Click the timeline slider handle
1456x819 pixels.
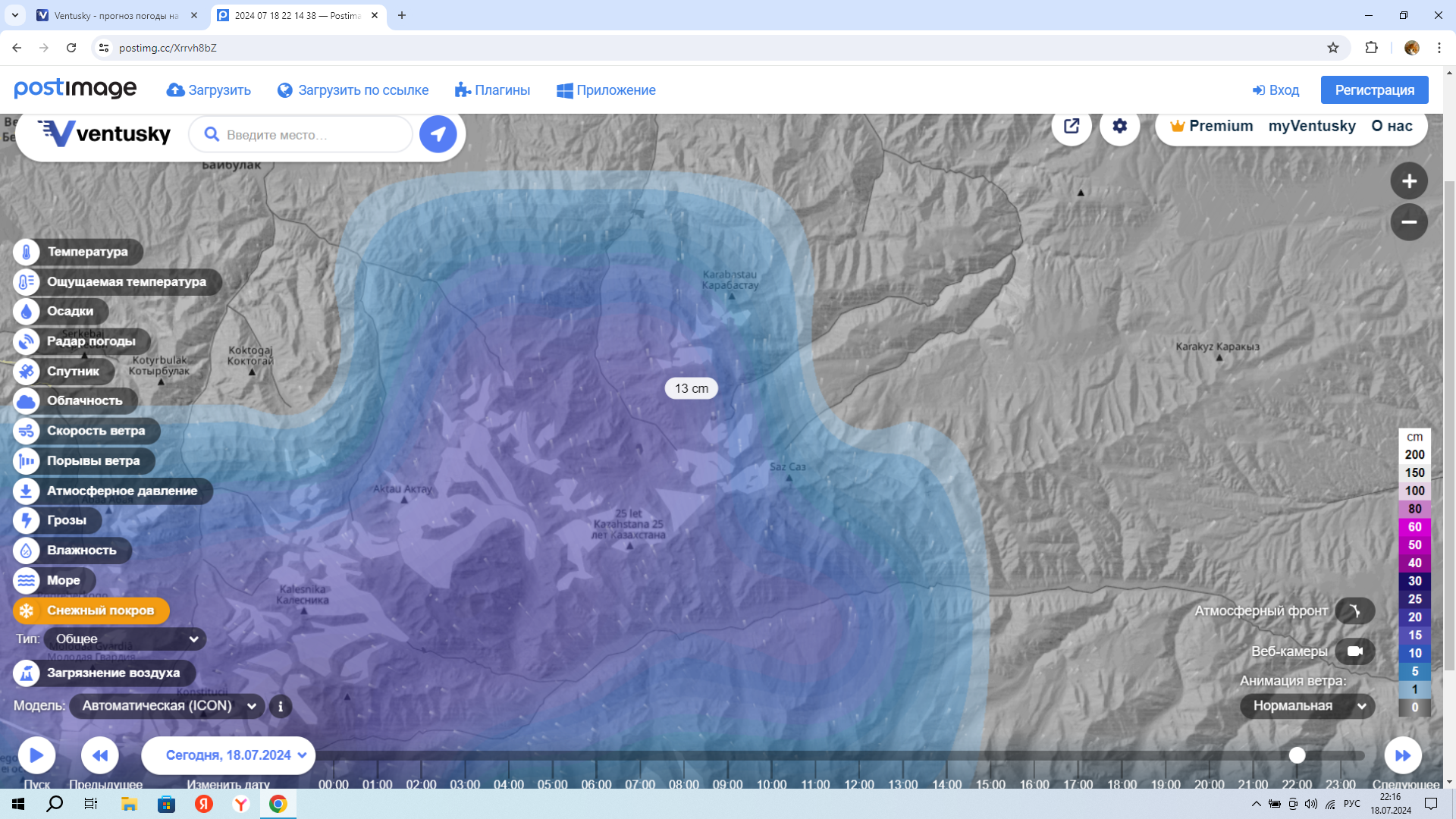click(1297, 755)
